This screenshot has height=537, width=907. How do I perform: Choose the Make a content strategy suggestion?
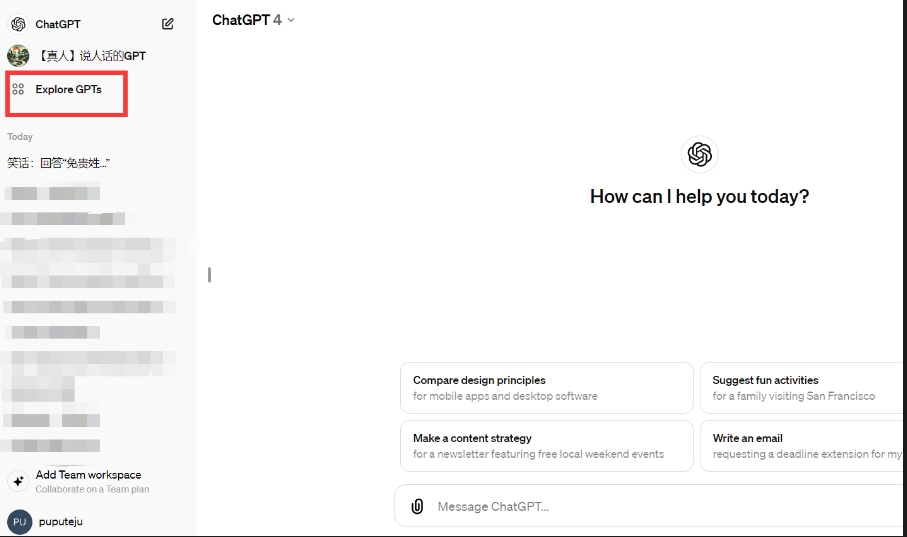point(546,446)
